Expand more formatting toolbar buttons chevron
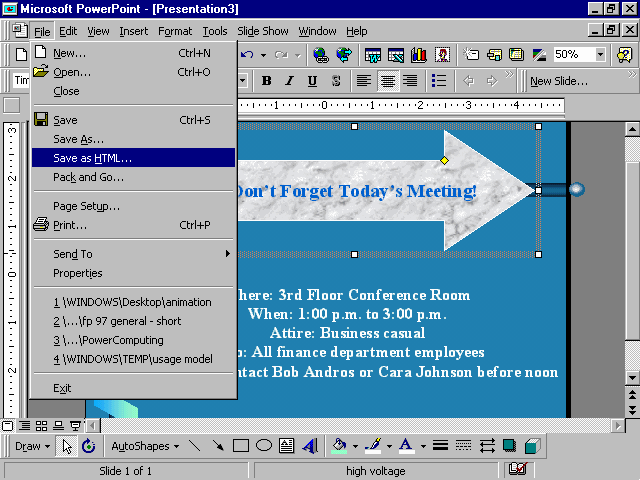Viewport: 640px width, 480px height. pos(509,75)
